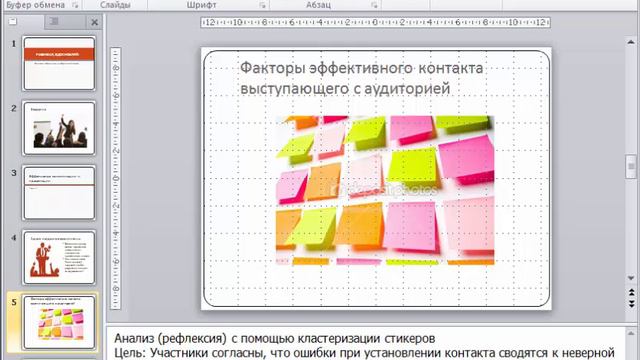Click the notes line starting with 'Цель: Участники'
The image size is (640, 360).
(x=364, y=353)
